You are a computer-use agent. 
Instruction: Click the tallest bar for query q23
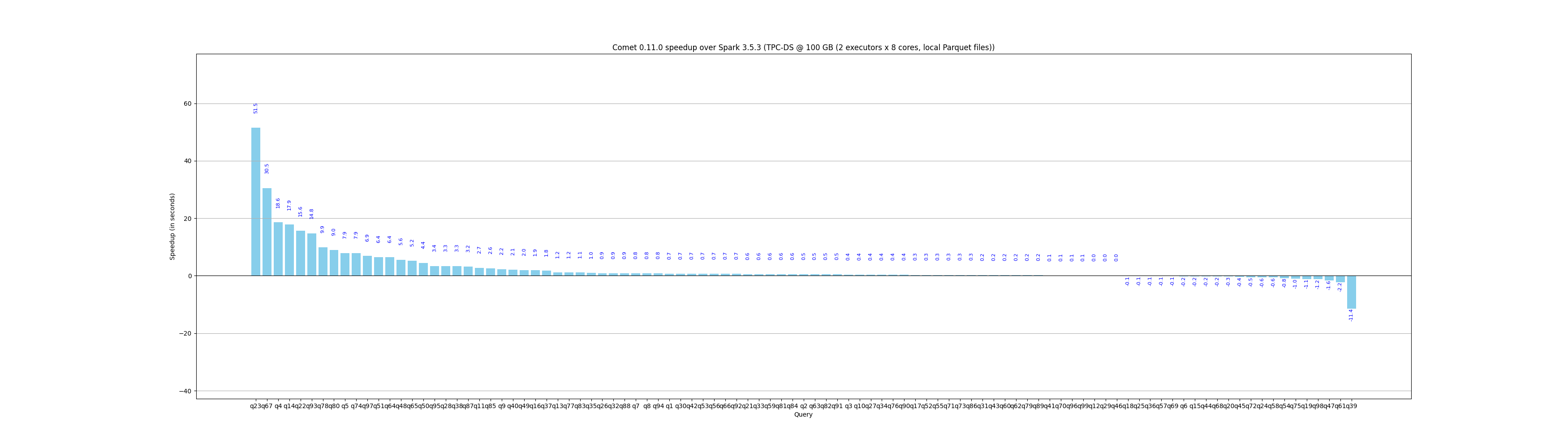pos(256,202)
